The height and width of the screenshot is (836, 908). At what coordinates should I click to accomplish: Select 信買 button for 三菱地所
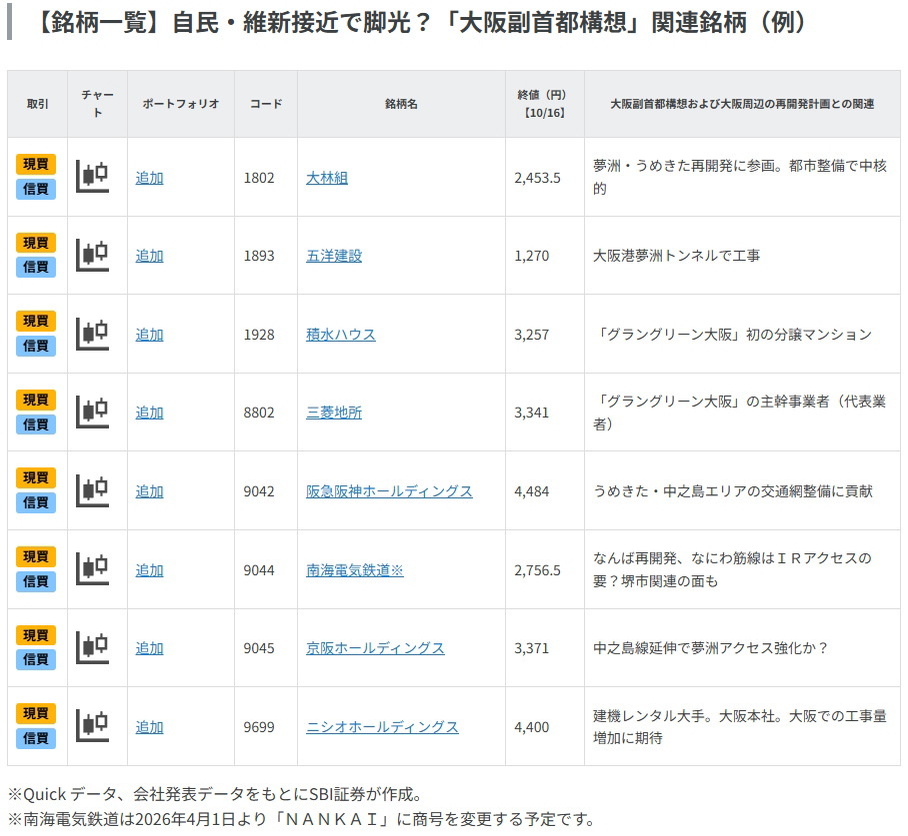tap(36, 424)
